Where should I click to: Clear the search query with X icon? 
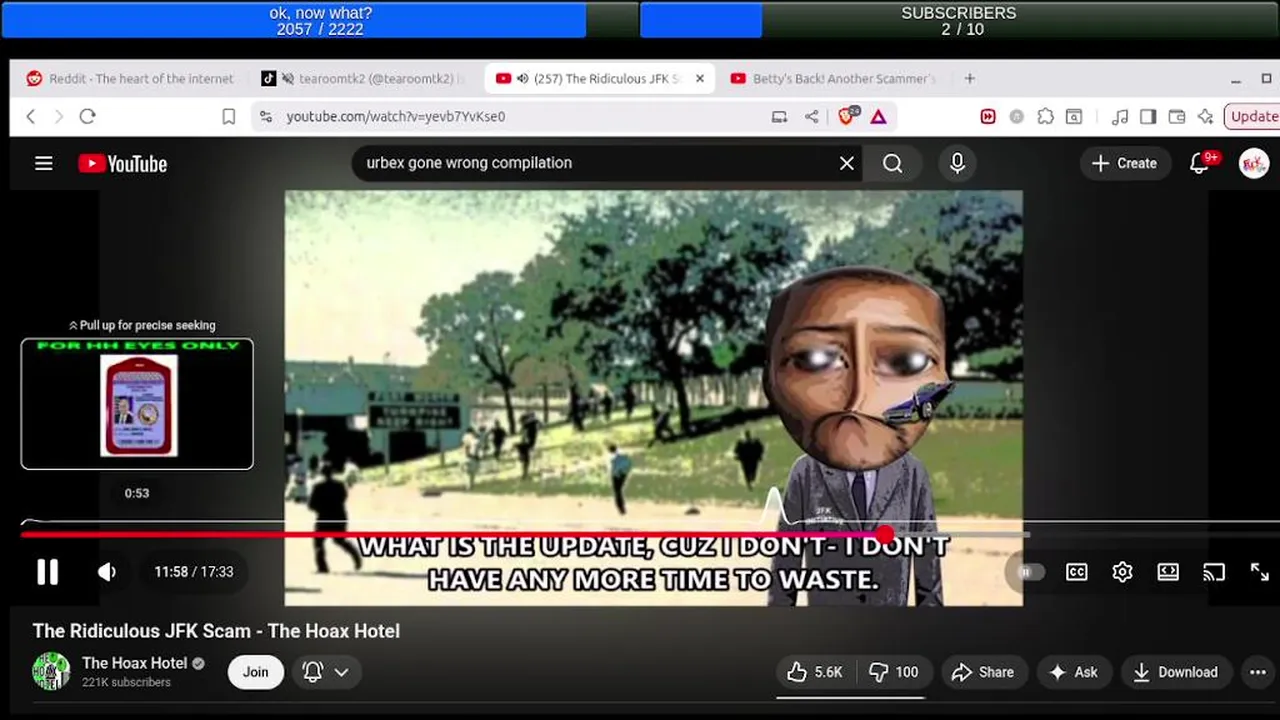point(847,163)
